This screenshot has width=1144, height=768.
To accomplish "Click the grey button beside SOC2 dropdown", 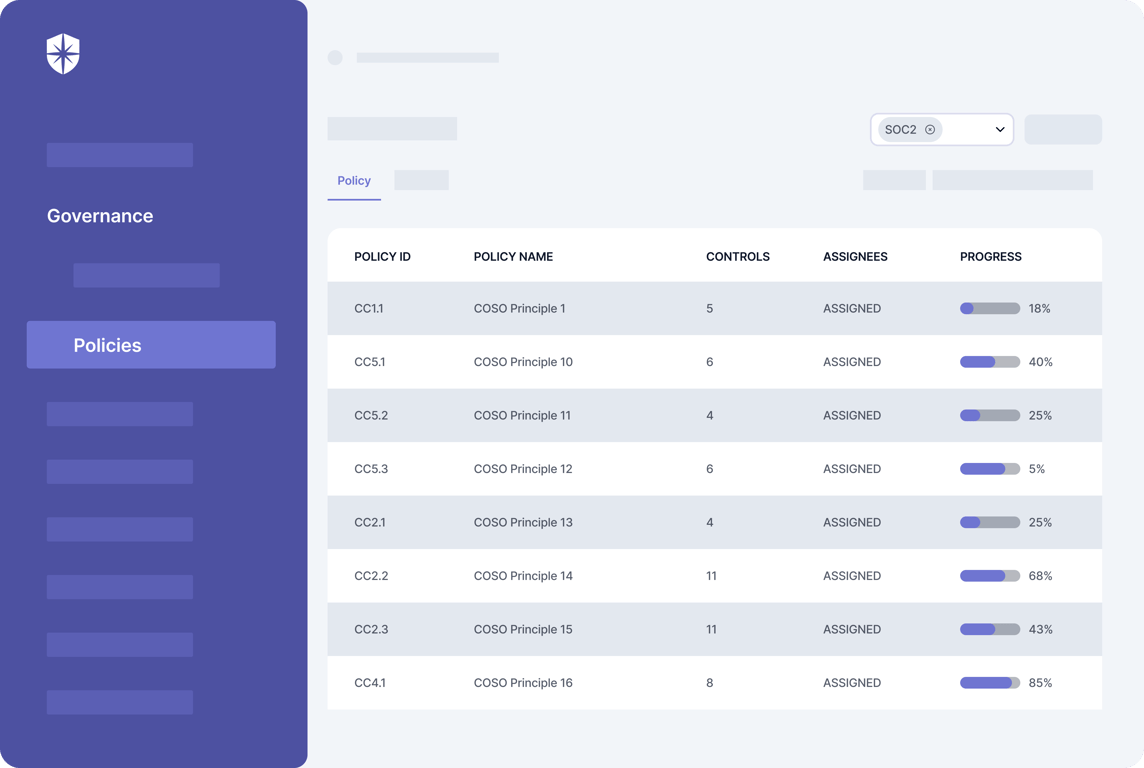I will [x=1063, y=129].
